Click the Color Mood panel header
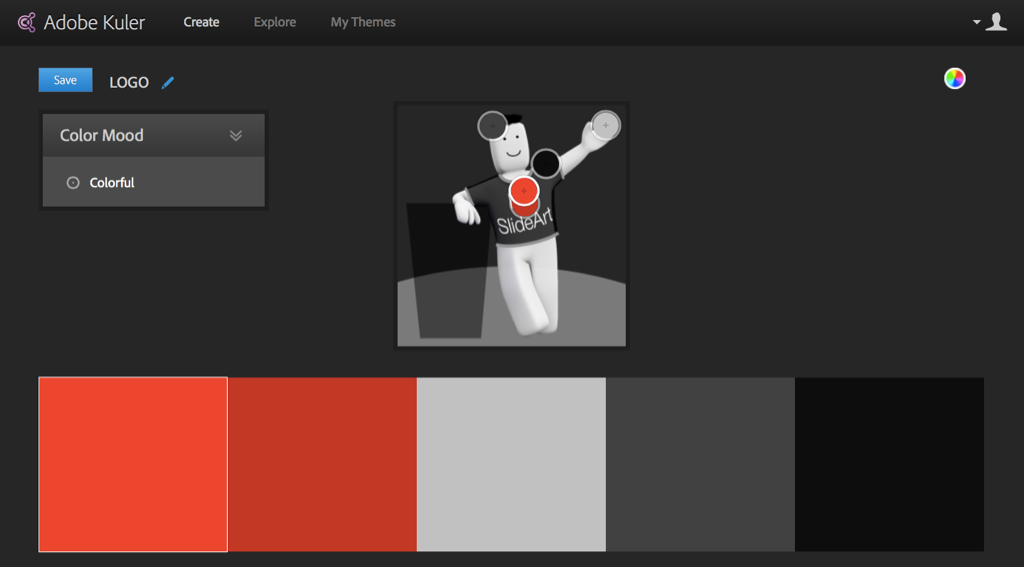The height and width of the screenshot is (567, 1024). pyautogui.click(x=153, y=135)
